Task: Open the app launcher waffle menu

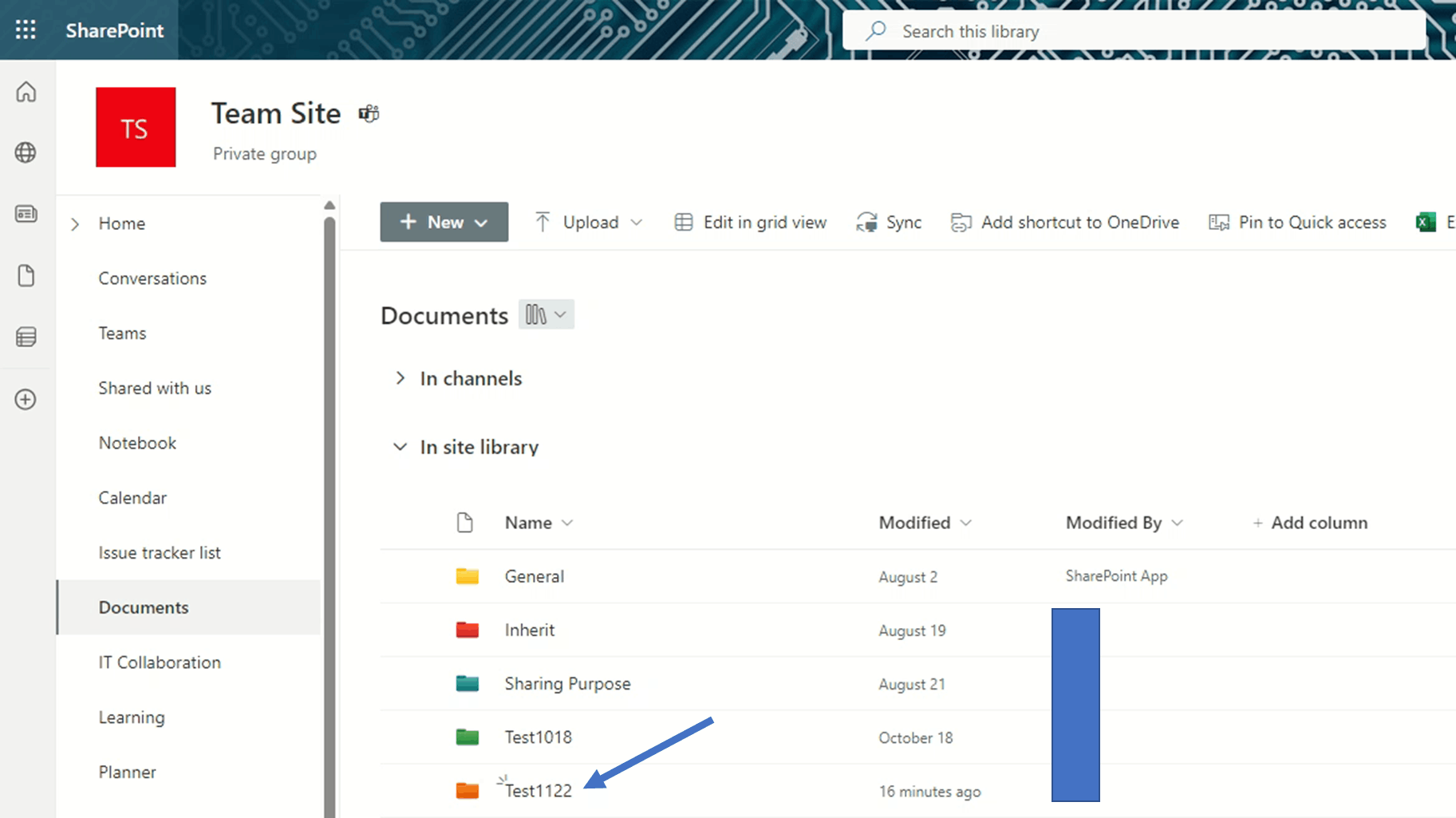Action: [26, 30]
